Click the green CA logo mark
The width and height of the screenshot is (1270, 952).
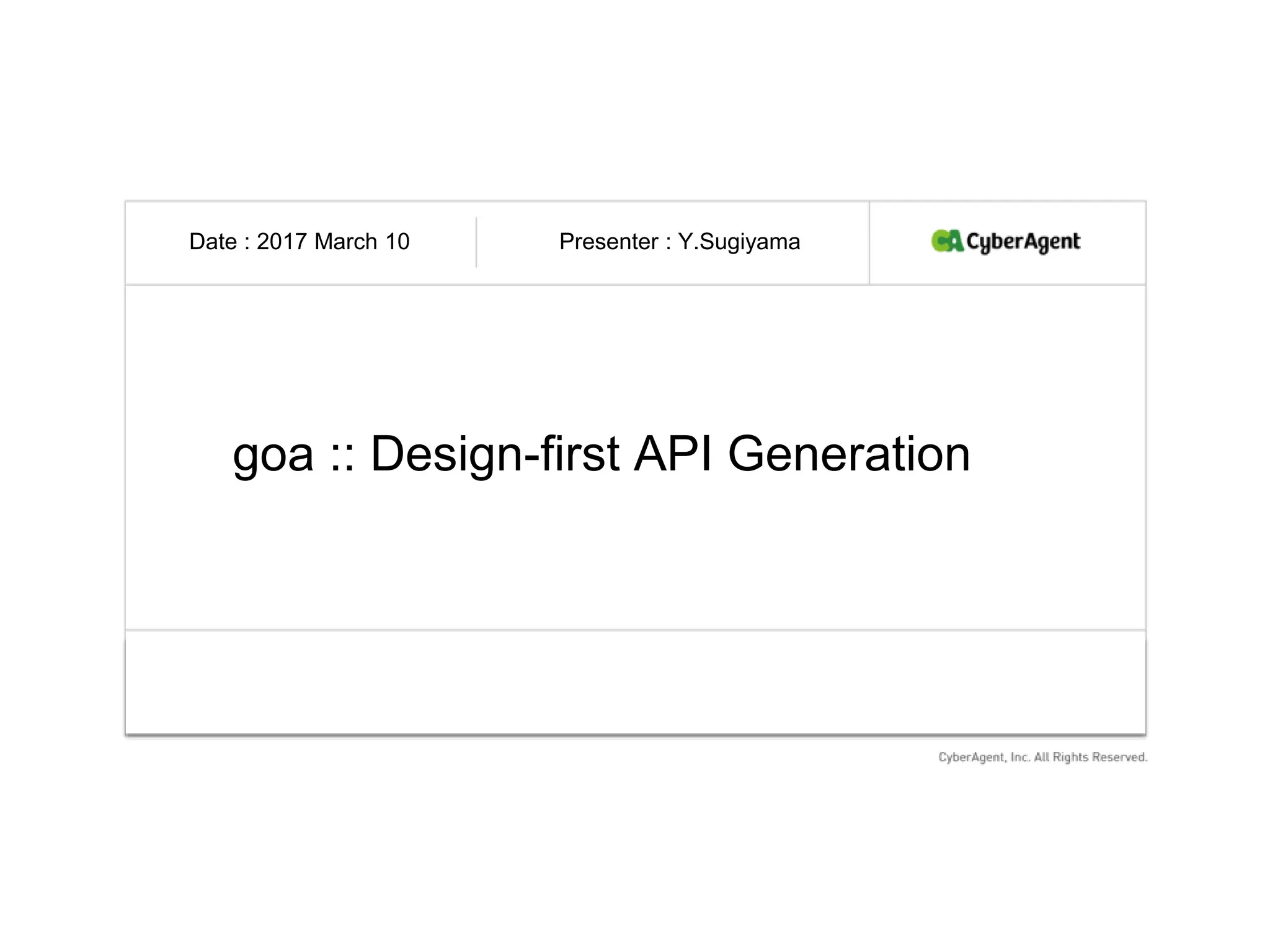pos(946,241)
